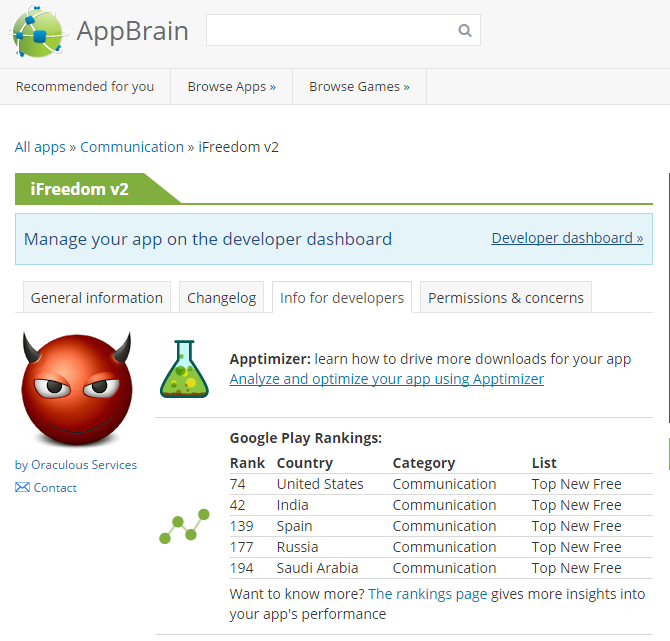Open the Communication breadcrumb link

click(132, 147)
